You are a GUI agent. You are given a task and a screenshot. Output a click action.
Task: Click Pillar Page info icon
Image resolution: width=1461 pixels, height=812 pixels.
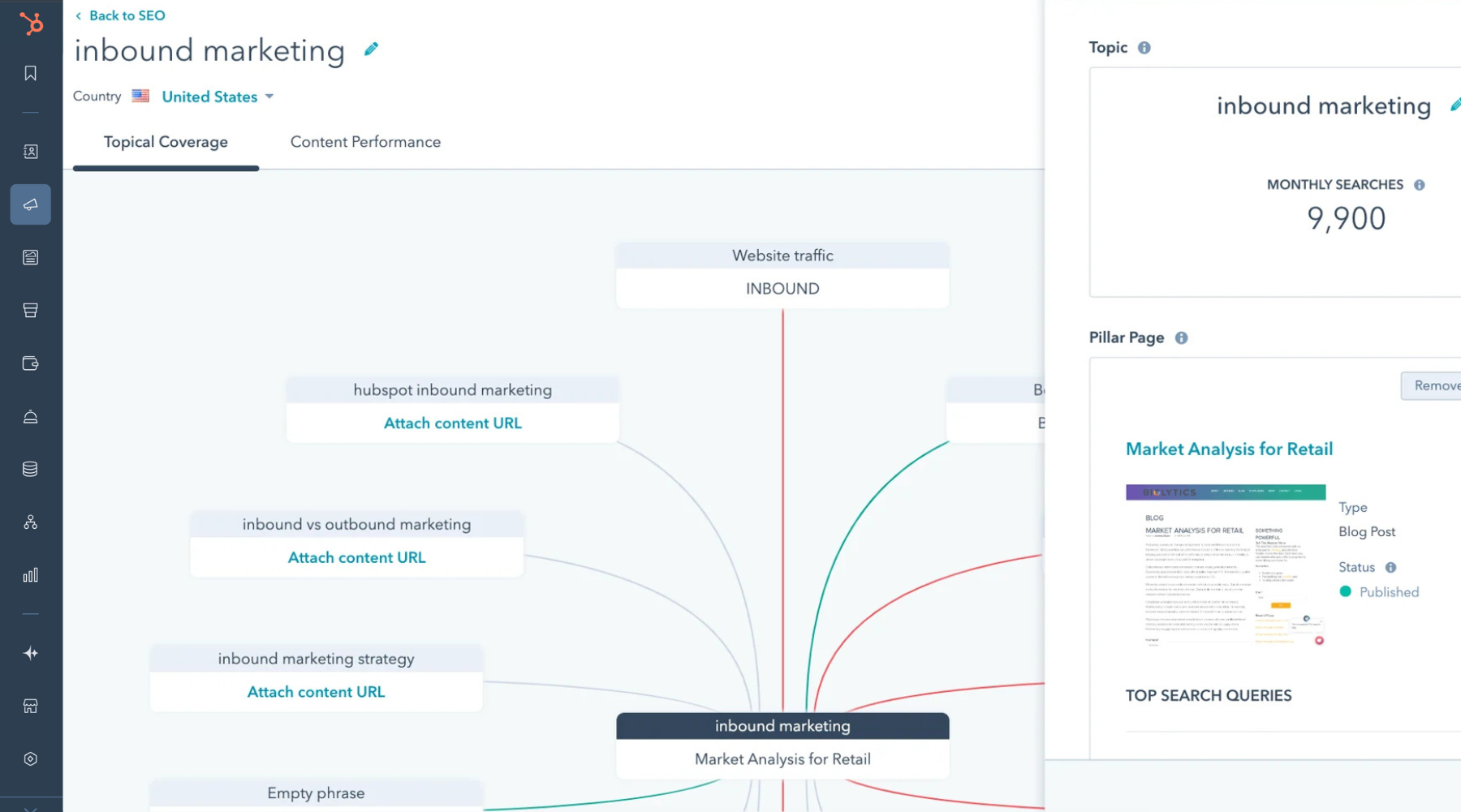pyautogui.click(x=1181, y=338)
